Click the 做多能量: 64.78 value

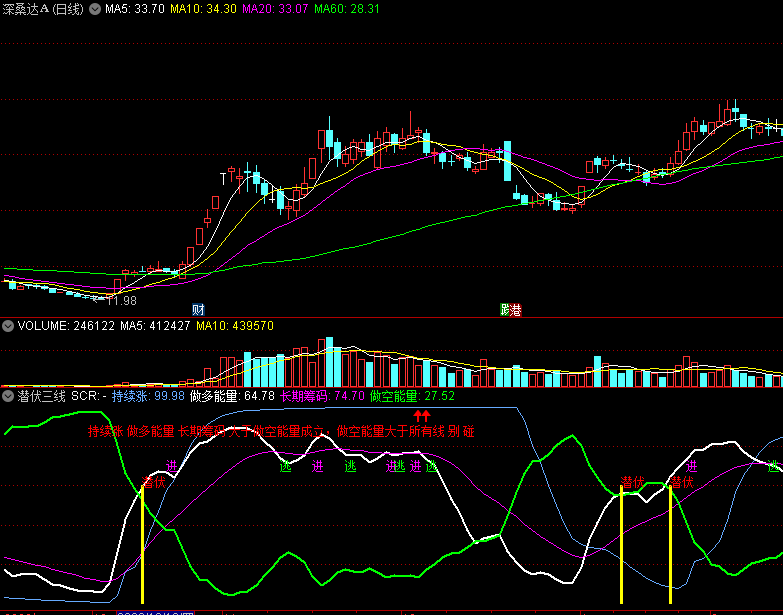pos(232,396)
